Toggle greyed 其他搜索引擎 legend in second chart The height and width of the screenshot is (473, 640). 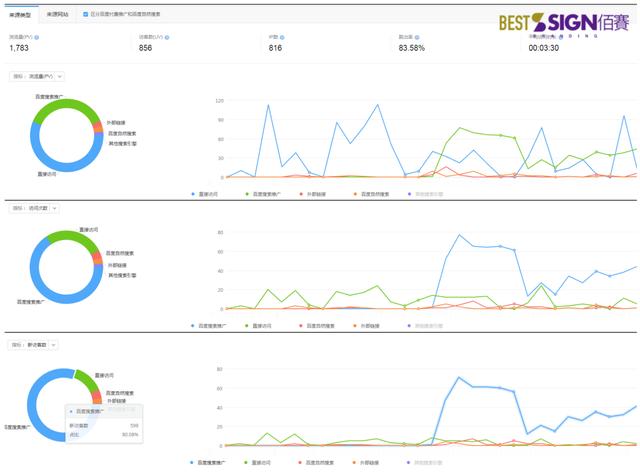click(426, 326)
